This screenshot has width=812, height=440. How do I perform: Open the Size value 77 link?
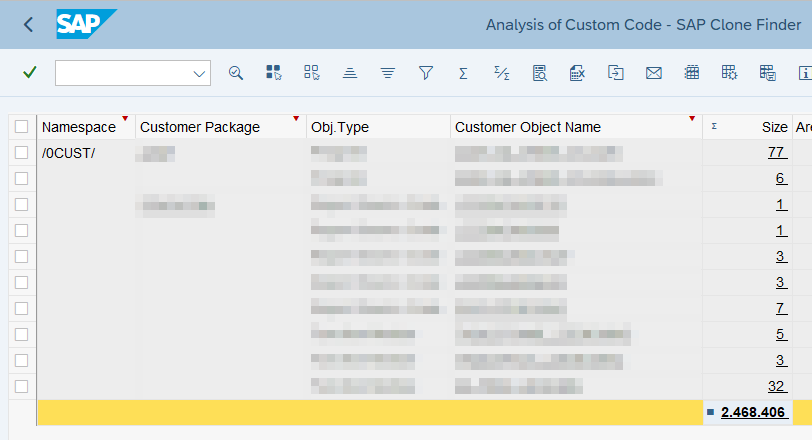click(x=776, y=152)
